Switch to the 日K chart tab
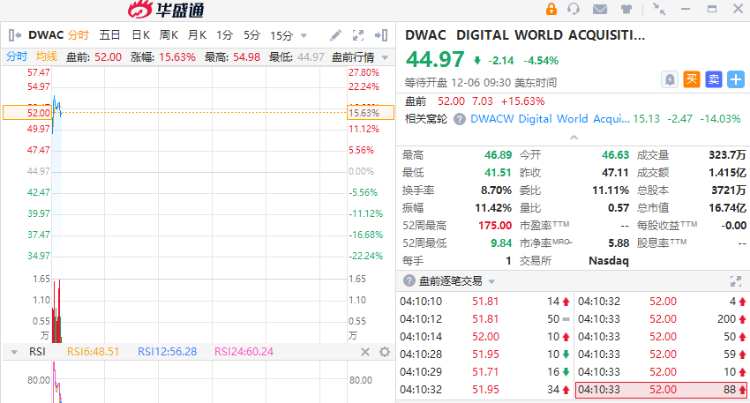 (141, 35)
